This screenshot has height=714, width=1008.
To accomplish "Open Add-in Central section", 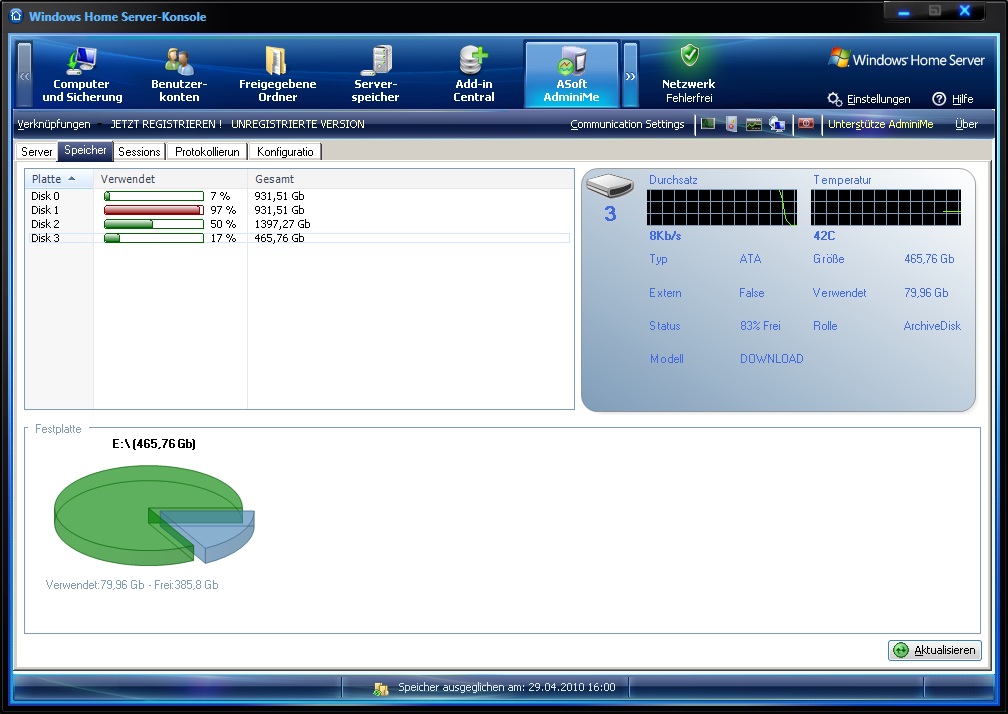I will coord(474,75).
